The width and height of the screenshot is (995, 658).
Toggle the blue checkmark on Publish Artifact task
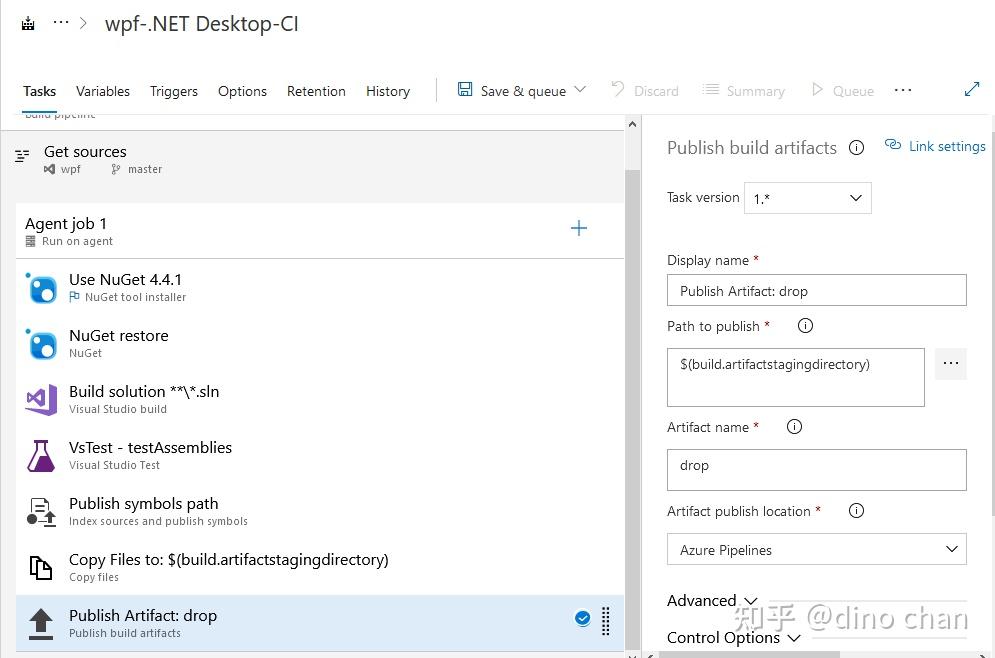click(583, 618)
